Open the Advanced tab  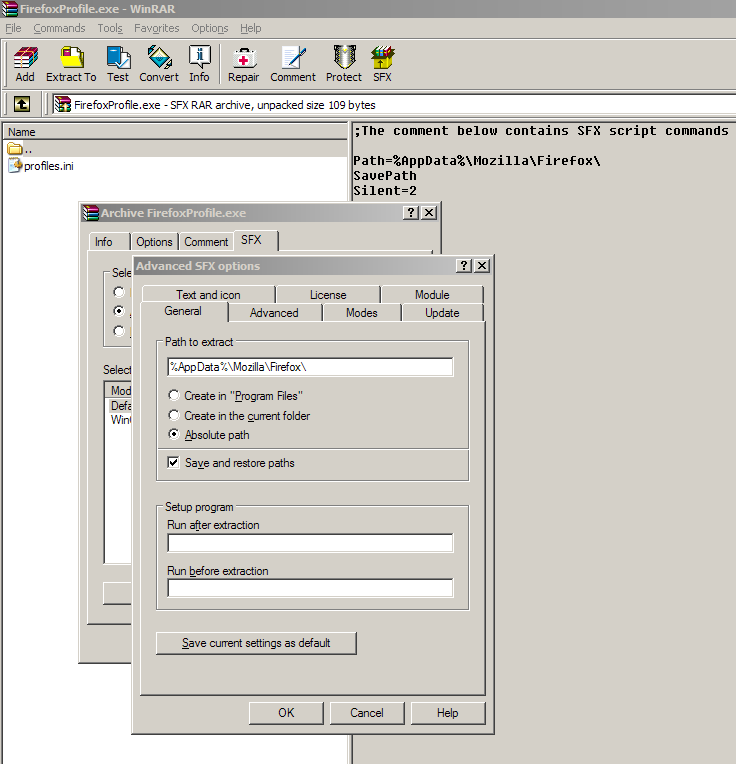pyautogui.click(x=274, y=312)
